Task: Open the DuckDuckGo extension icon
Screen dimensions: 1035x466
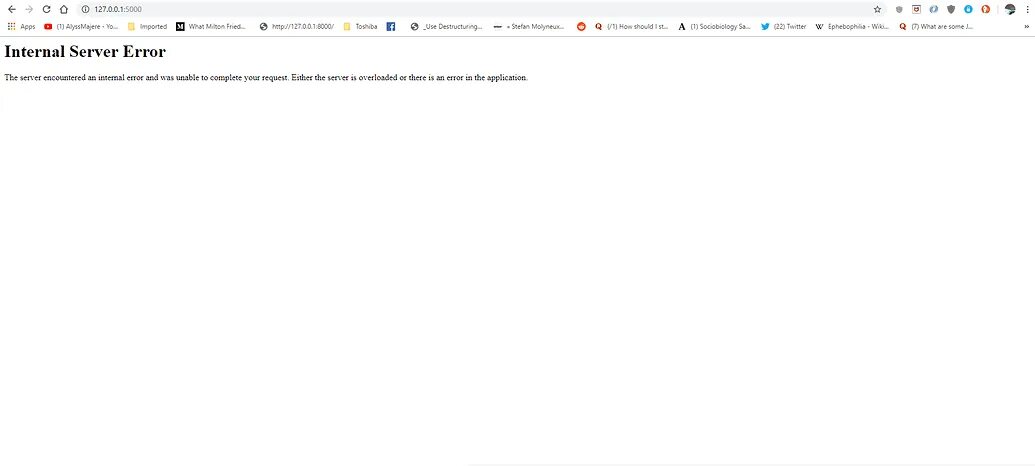Action: pyautogui.click(x=985, y=9)
